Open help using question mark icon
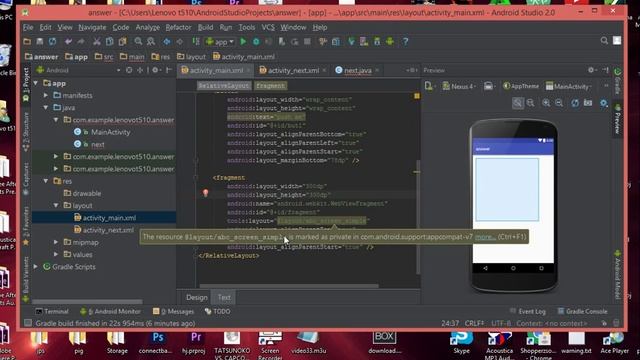640x360 pixels. [405, 42]
